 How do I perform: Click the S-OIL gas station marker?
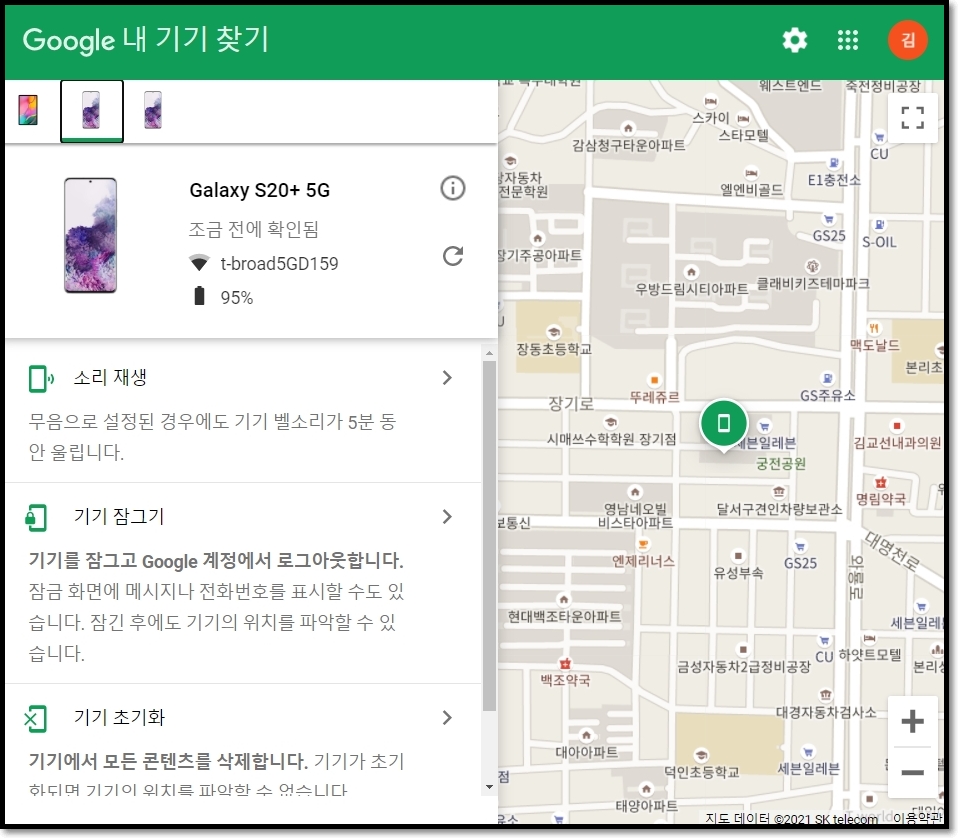[x=879, y=225]
